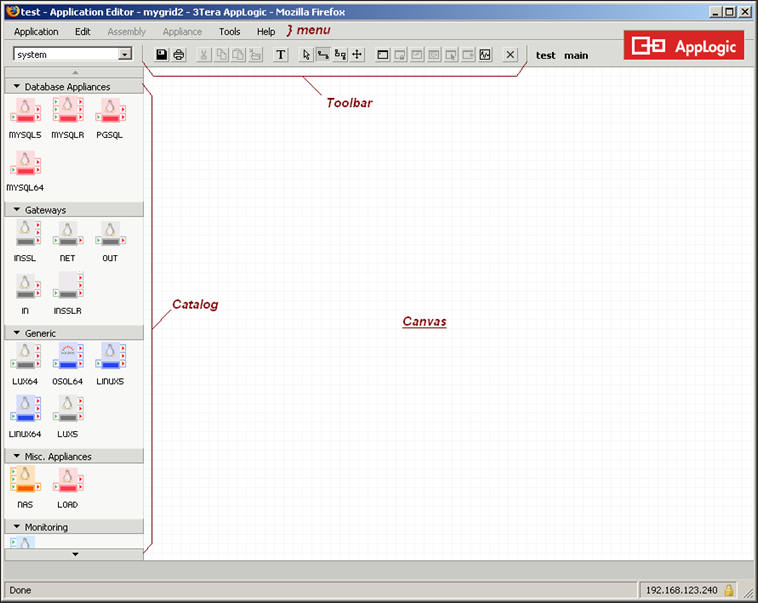
Task: Open the Application menu
Action: click(x=36, y=31)
